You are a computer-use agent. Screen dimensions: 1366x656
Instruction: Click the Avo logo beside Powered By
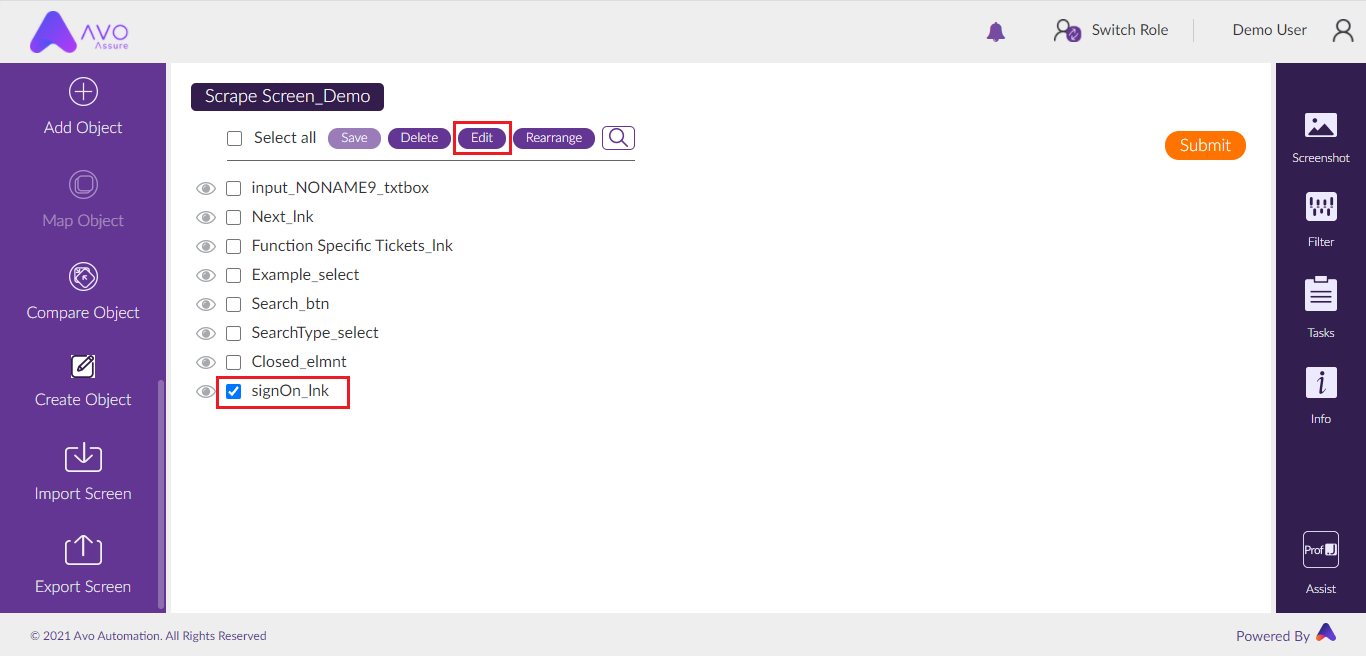[1326, 632]
